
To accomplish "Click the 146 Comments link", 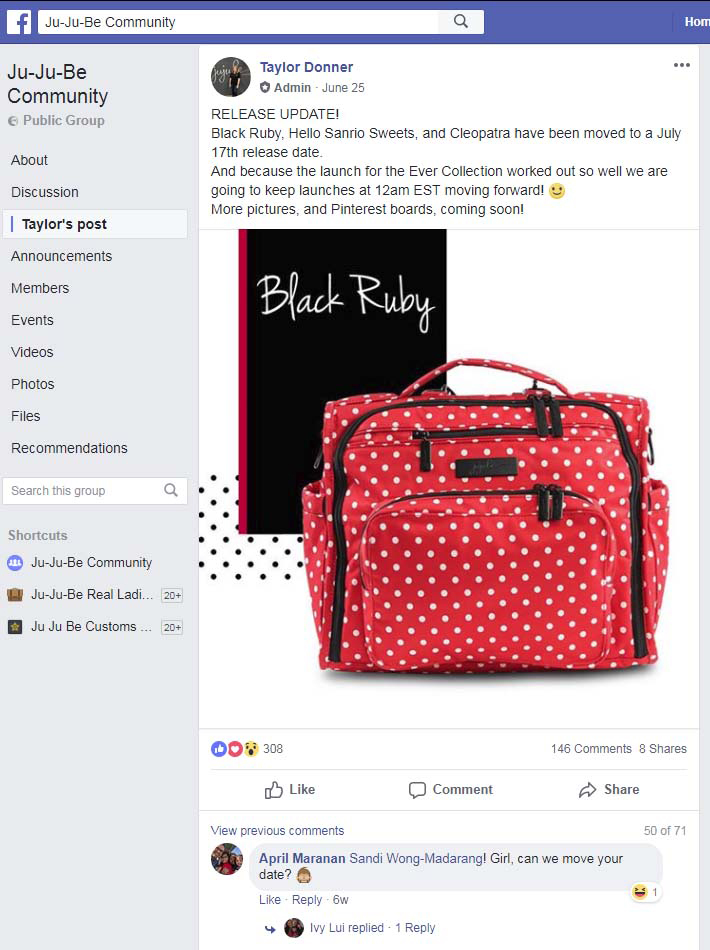I will (591, 749).
